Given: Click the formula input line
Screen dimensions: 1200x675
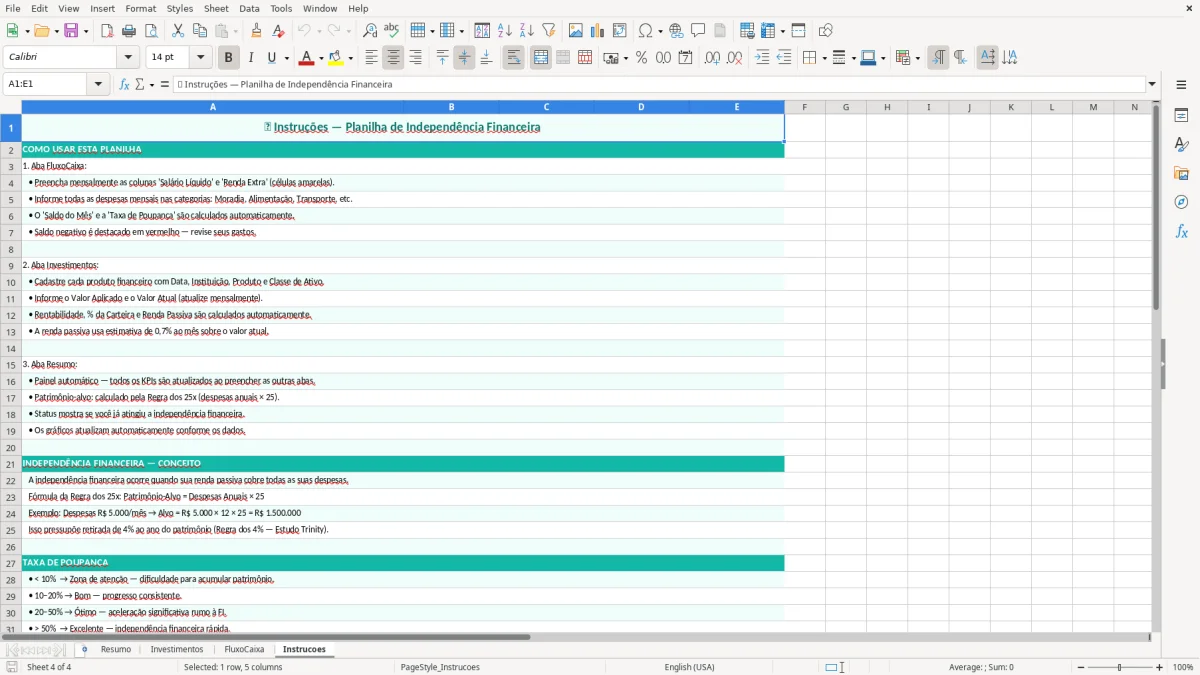Looking at the screenshot, I should 659,84.
